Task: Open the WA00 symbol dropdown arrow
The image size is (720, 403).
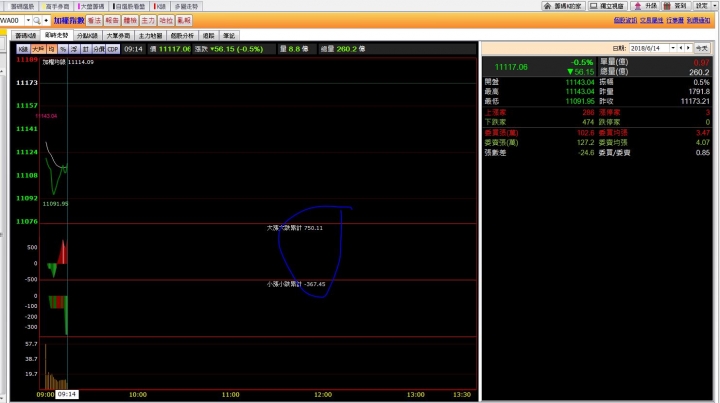Action: pyautogui.click(x=28, y=21)
